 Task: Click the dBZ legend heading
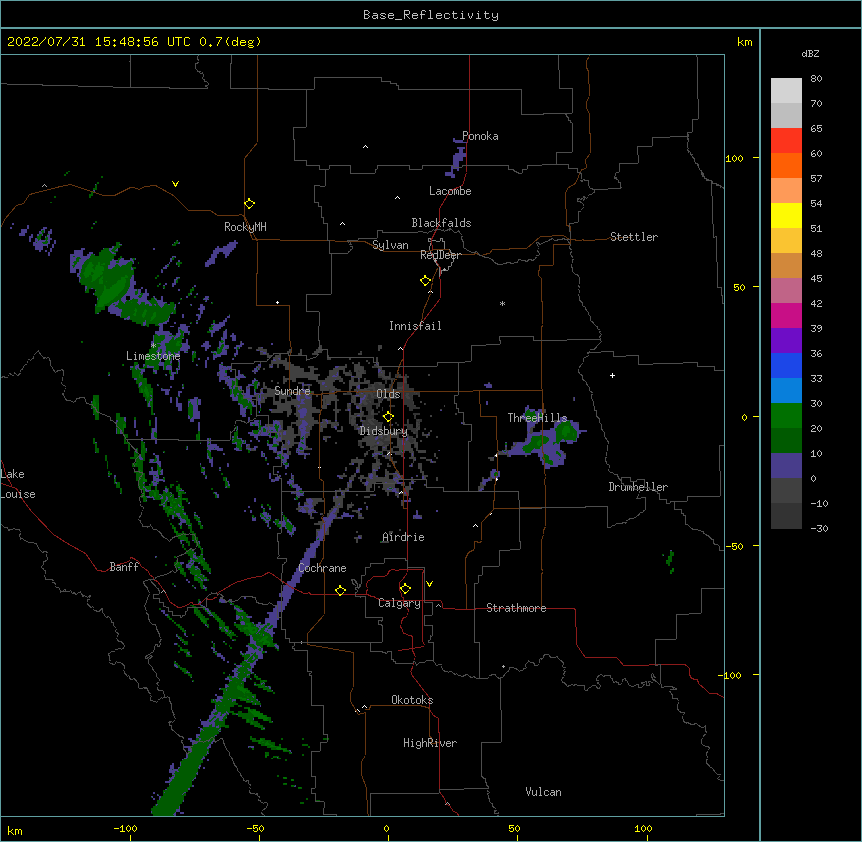(x=810, y=53)
